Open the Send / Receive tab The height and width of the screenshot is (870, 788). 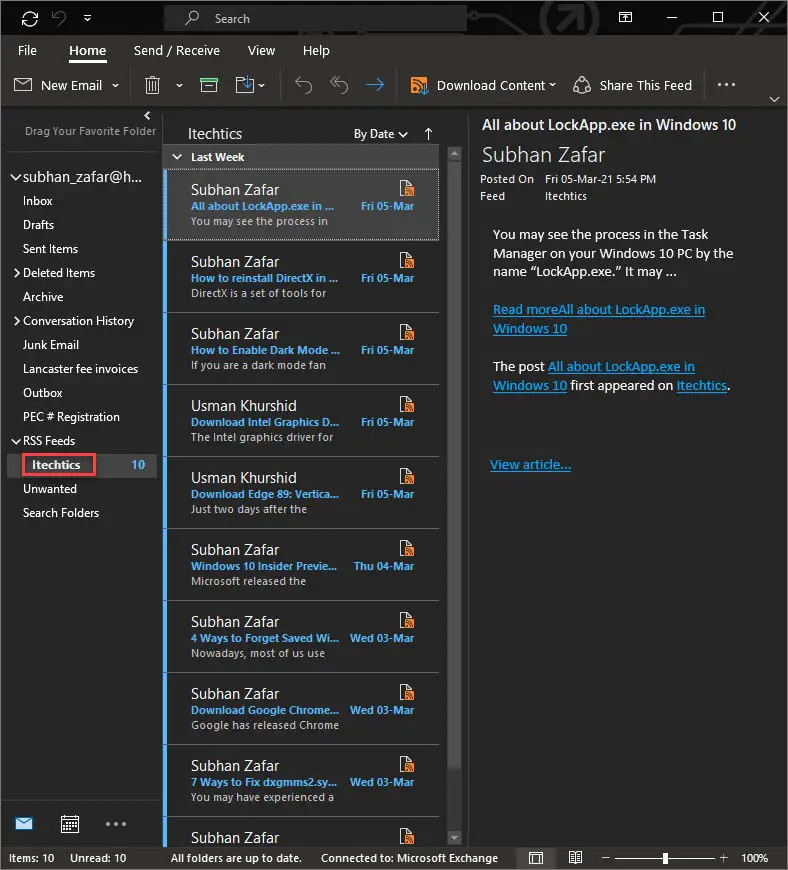(x=176, y=50)
